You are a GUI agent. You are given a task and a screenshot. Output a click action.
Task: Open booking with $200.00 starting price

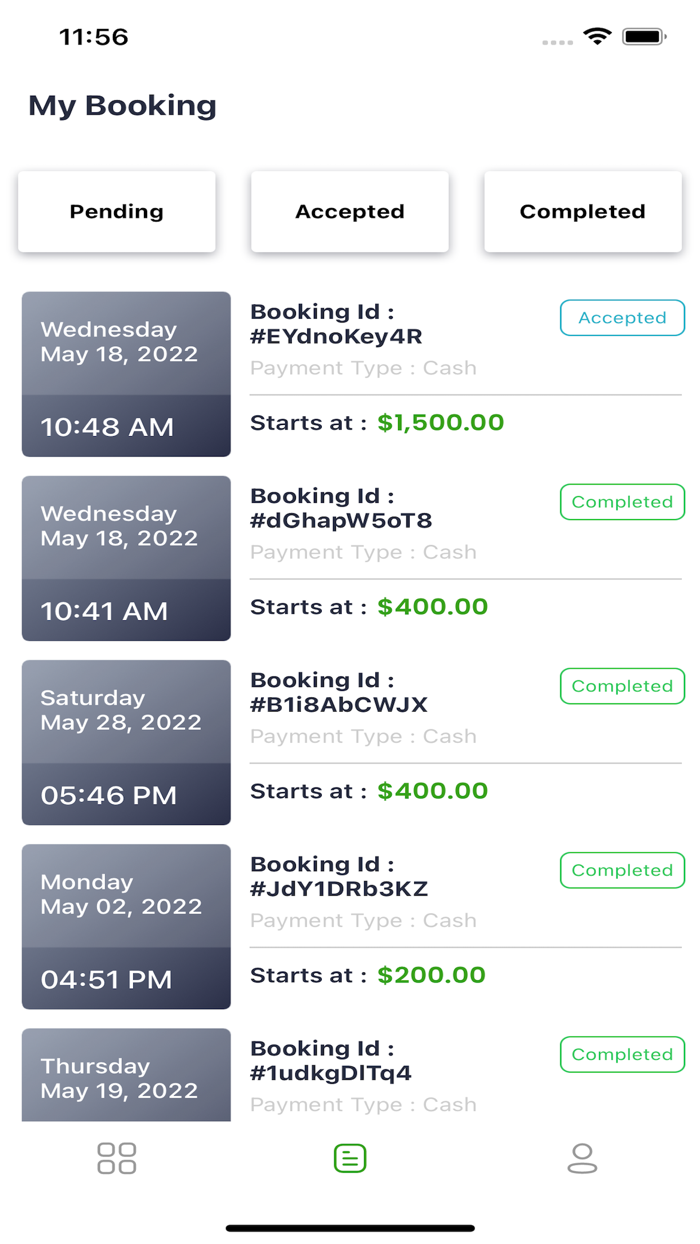pyautogui.click(x=431, y=975)
